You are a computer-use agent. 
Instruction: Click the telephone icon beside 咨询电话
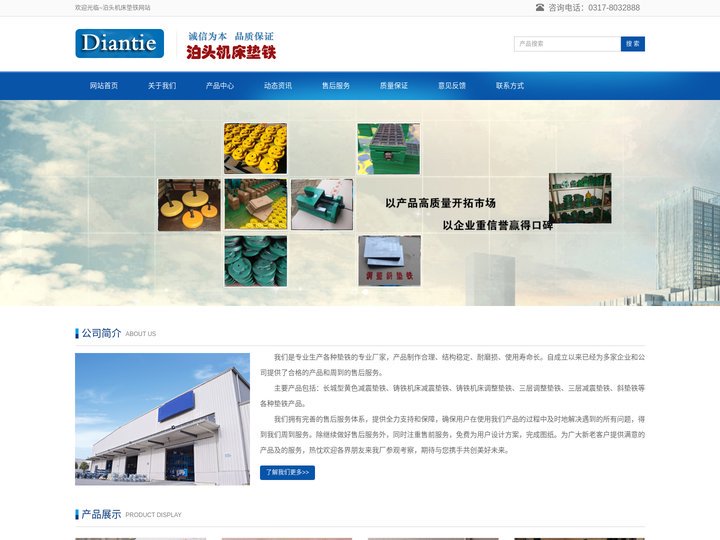point(540,7)
